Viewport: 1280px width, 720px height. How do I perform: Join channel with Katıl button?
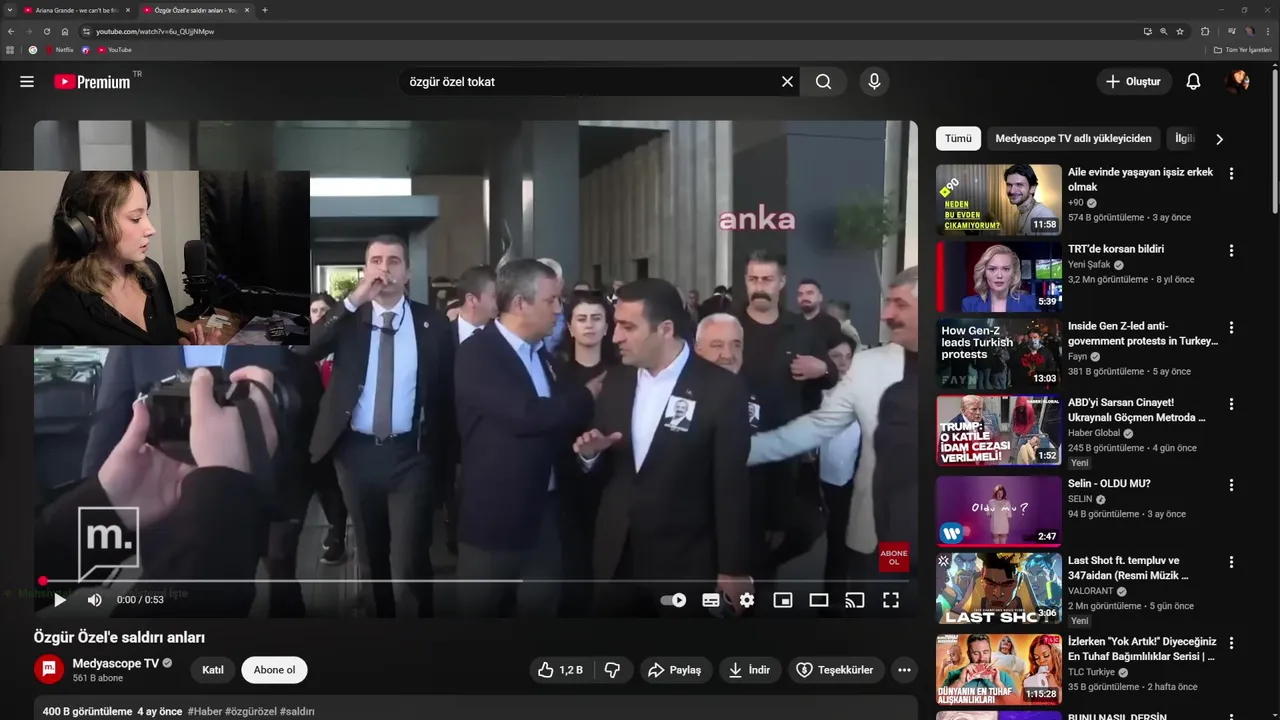pos(213,670)
